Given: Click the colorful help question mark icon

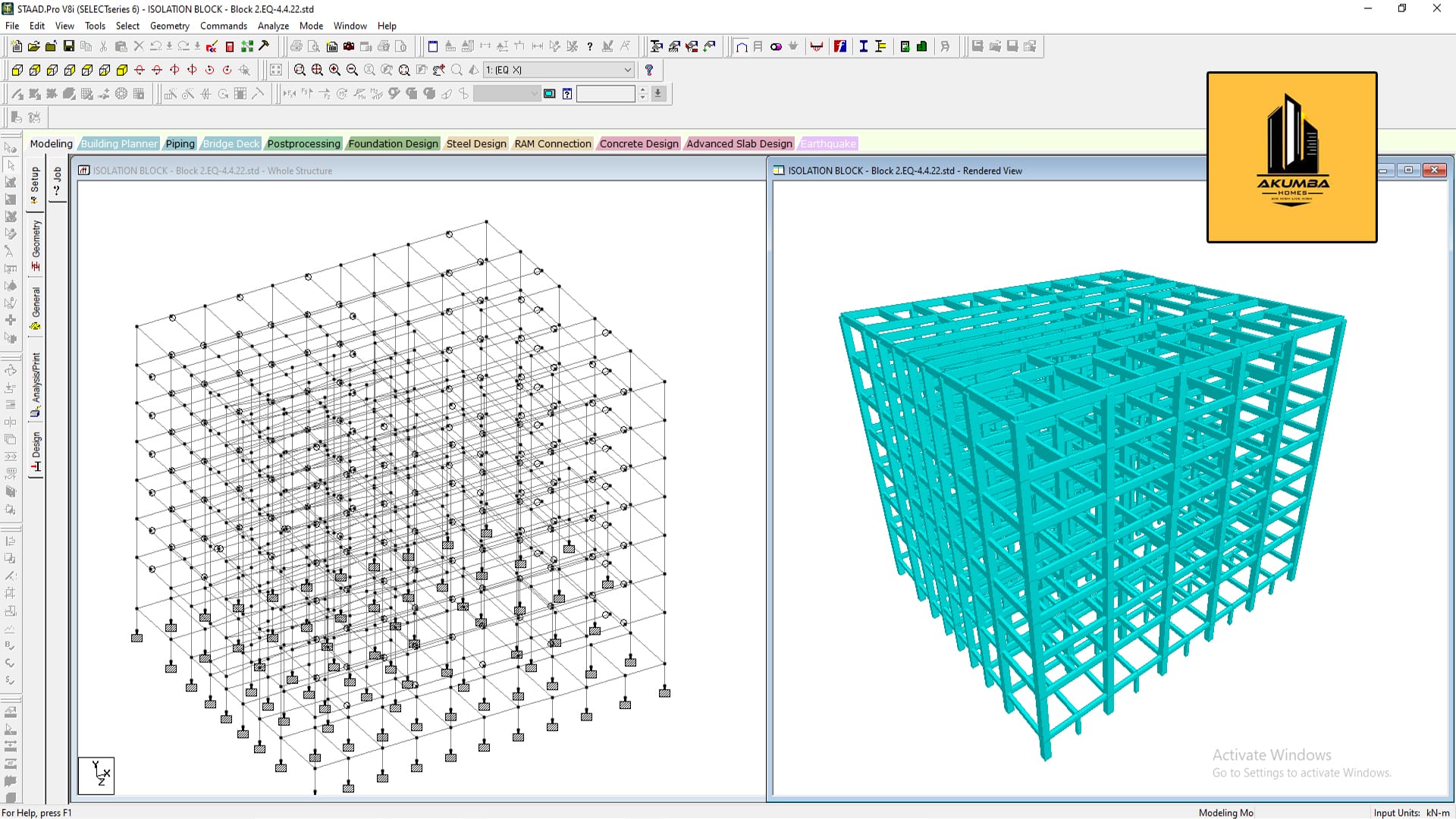Looking at the screenshot, I should (x=649, y=70).
